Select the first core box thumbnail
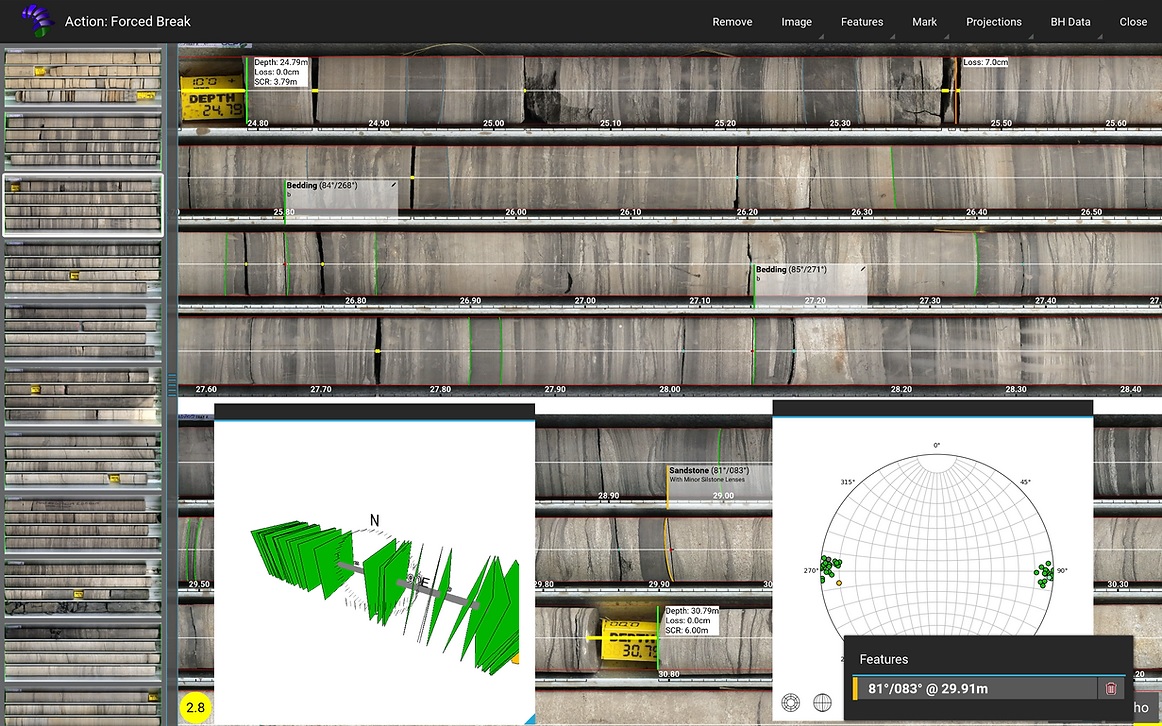Screen dimensions: 1162x726 click(83, 77)
